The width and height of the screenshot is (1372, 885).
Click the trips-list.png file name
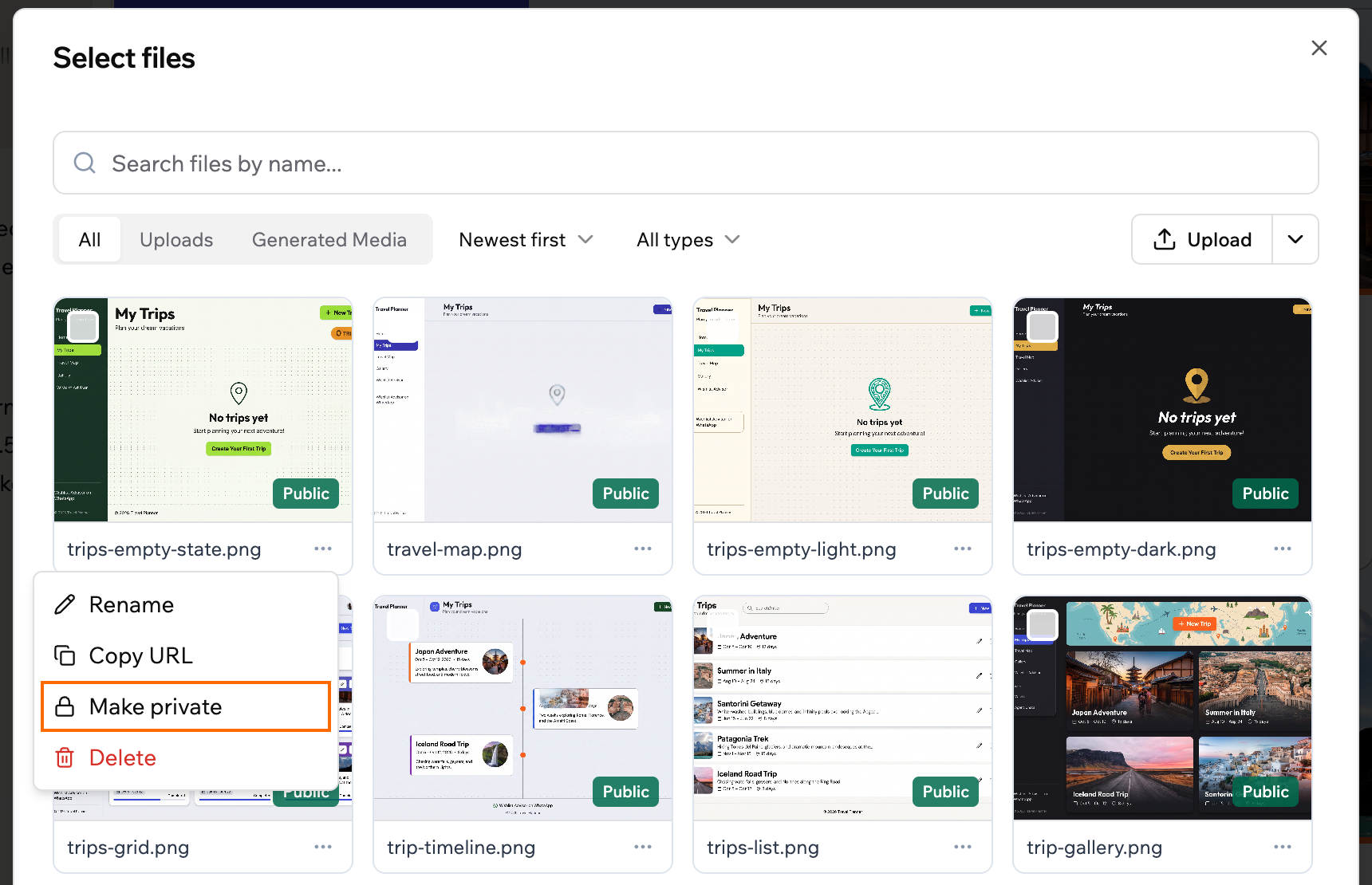(763, 848)
